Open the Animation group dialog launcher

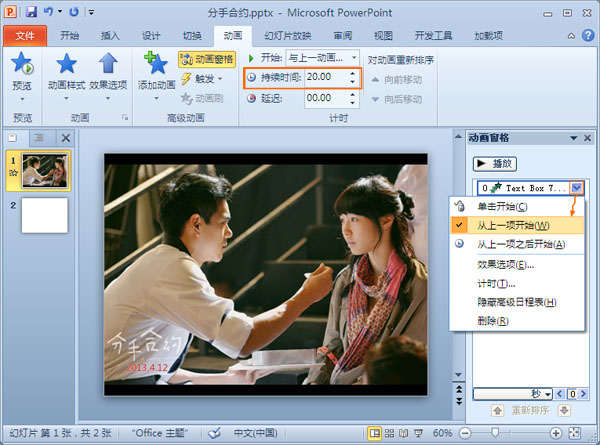coord(125,117)
